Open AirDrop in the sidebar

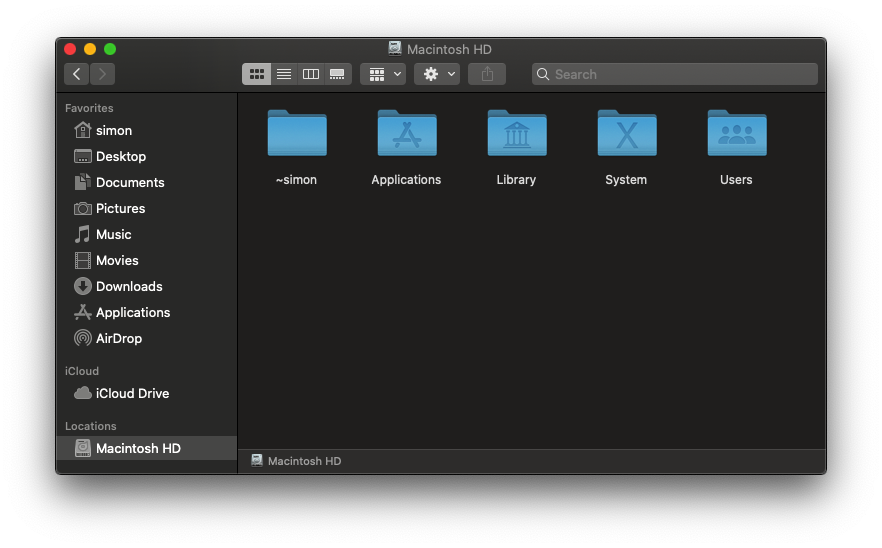click(x=147, y=338)
